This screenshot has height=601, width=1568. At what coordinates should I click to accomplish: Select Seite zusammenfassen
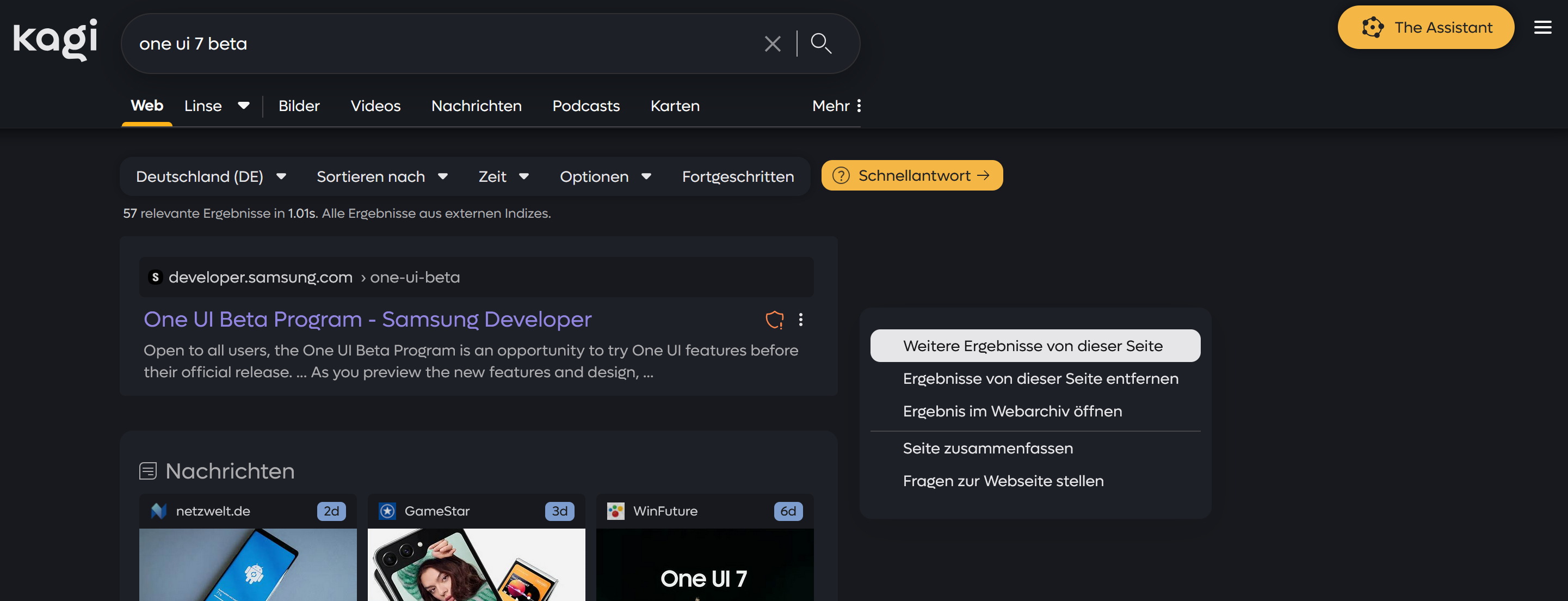[1035, 448]
